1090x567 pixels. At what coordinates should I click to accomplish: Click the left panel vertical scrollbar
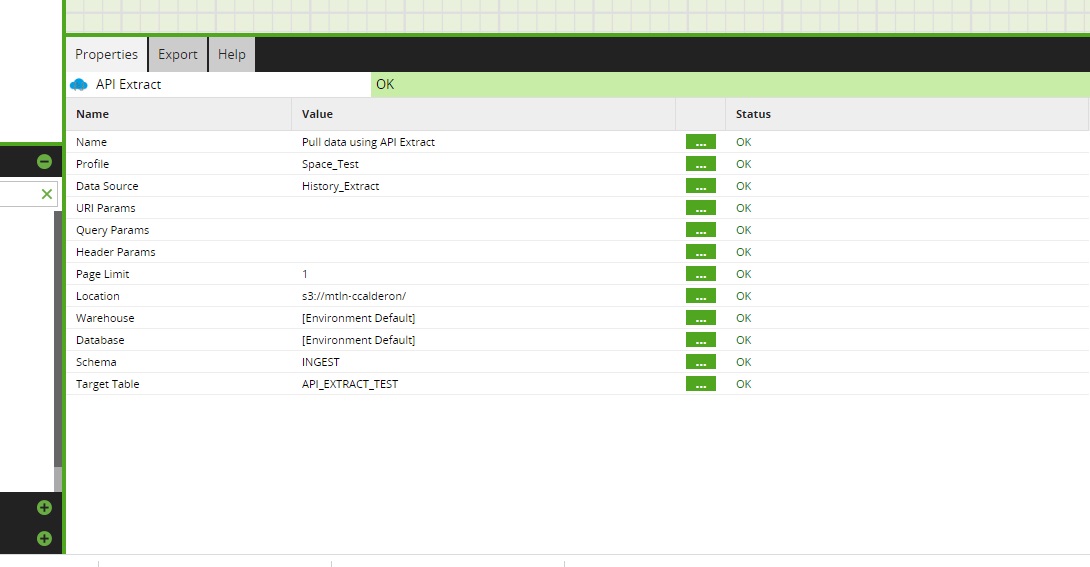coord(58,340)
